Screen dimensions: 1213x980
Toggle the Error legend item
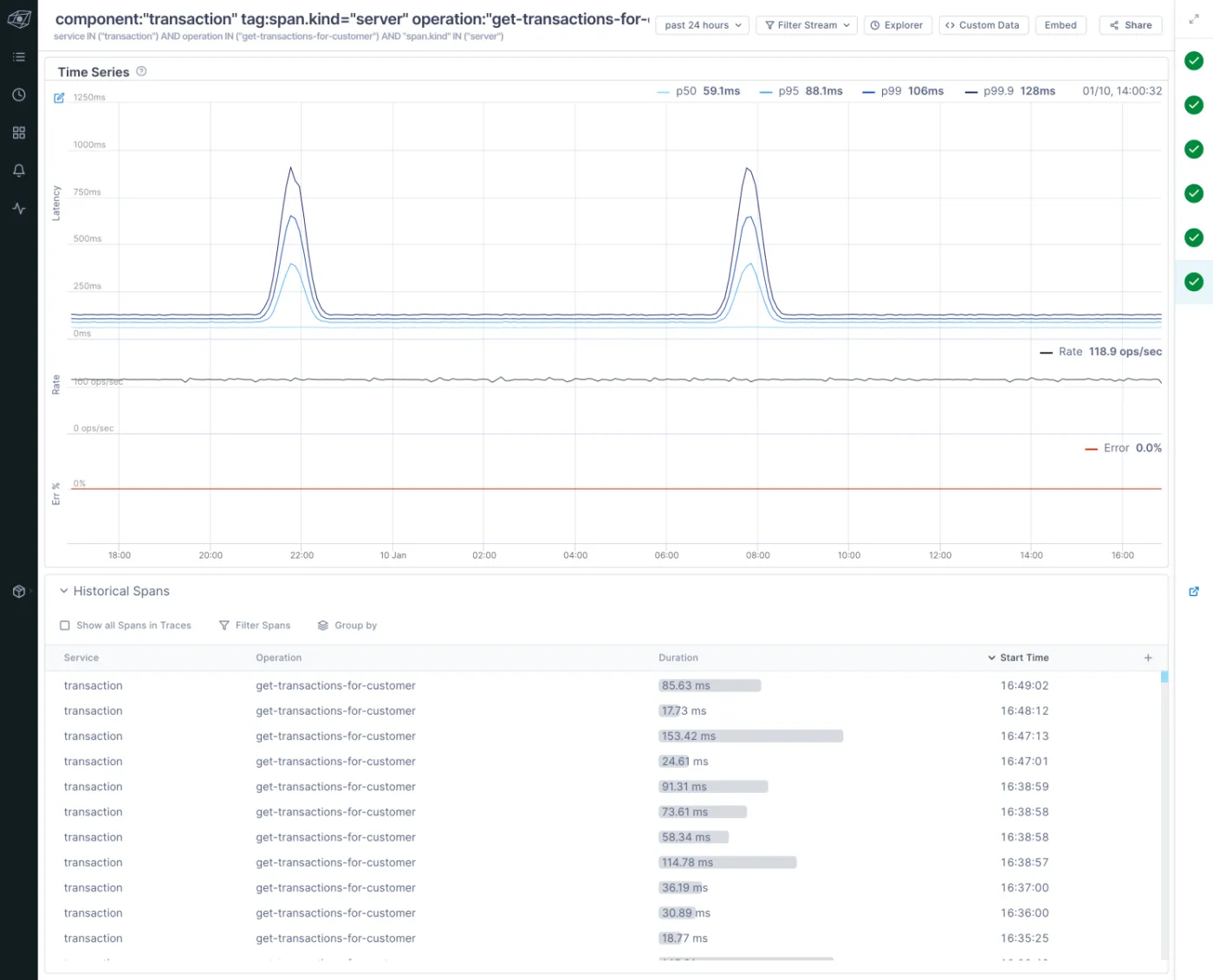(x=1124, y=448)
